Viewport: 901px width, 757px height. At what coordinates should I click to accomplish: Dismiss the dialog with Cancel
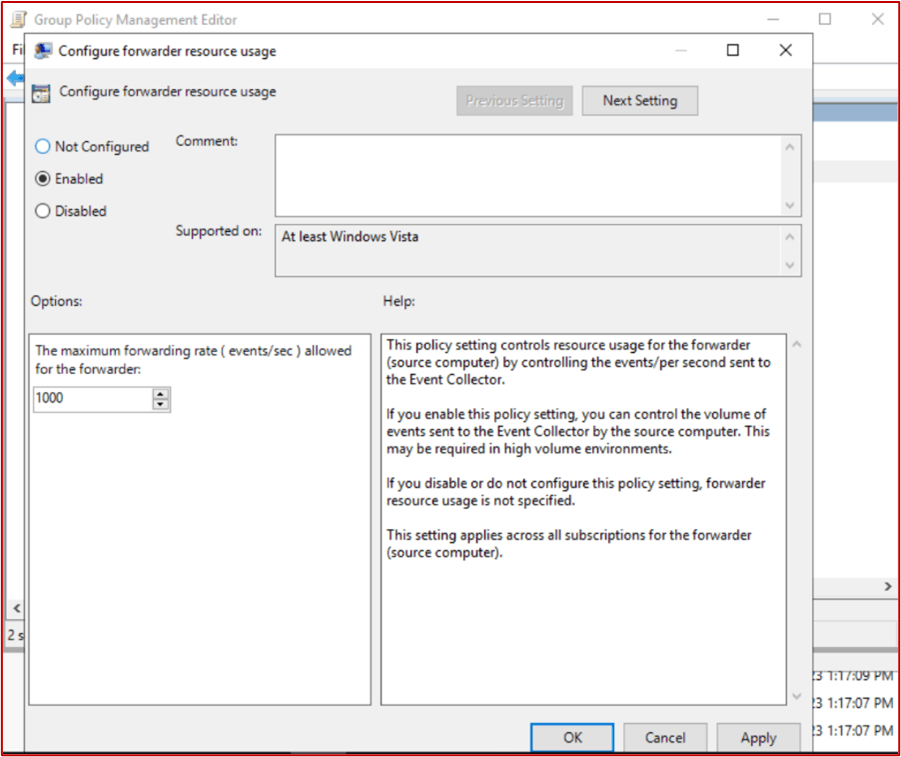[664, 736]
